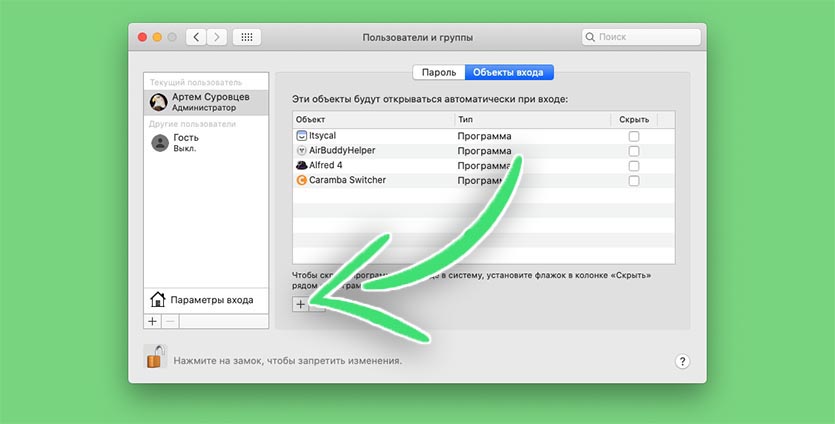Tick Скрыть checkbox for Itsycal
The image size is (835, 424).
point(634,136)
